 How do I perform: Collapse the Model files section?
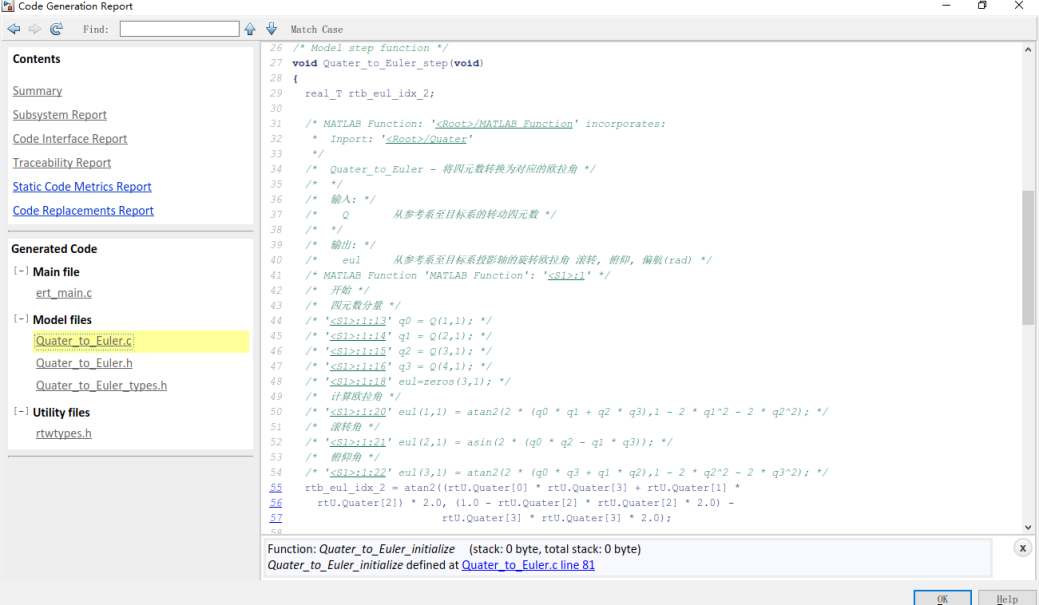pos(21,319)
